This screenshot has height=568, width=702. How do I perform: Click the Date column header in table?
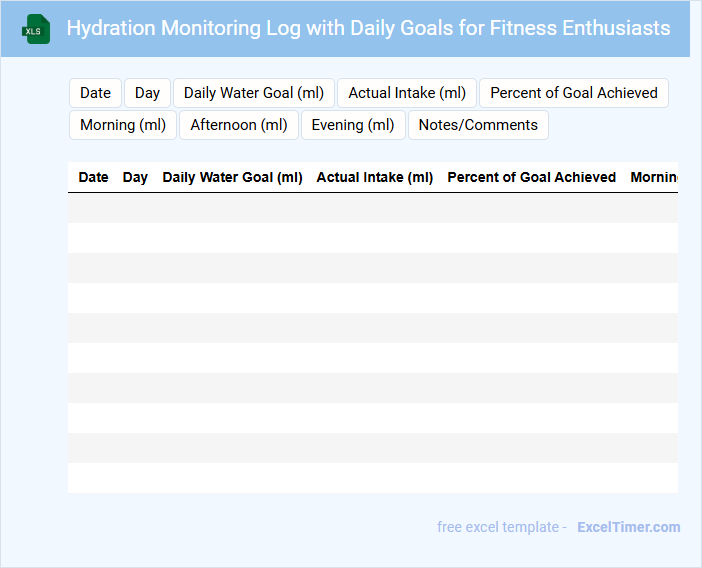click(x=93, y=177)
